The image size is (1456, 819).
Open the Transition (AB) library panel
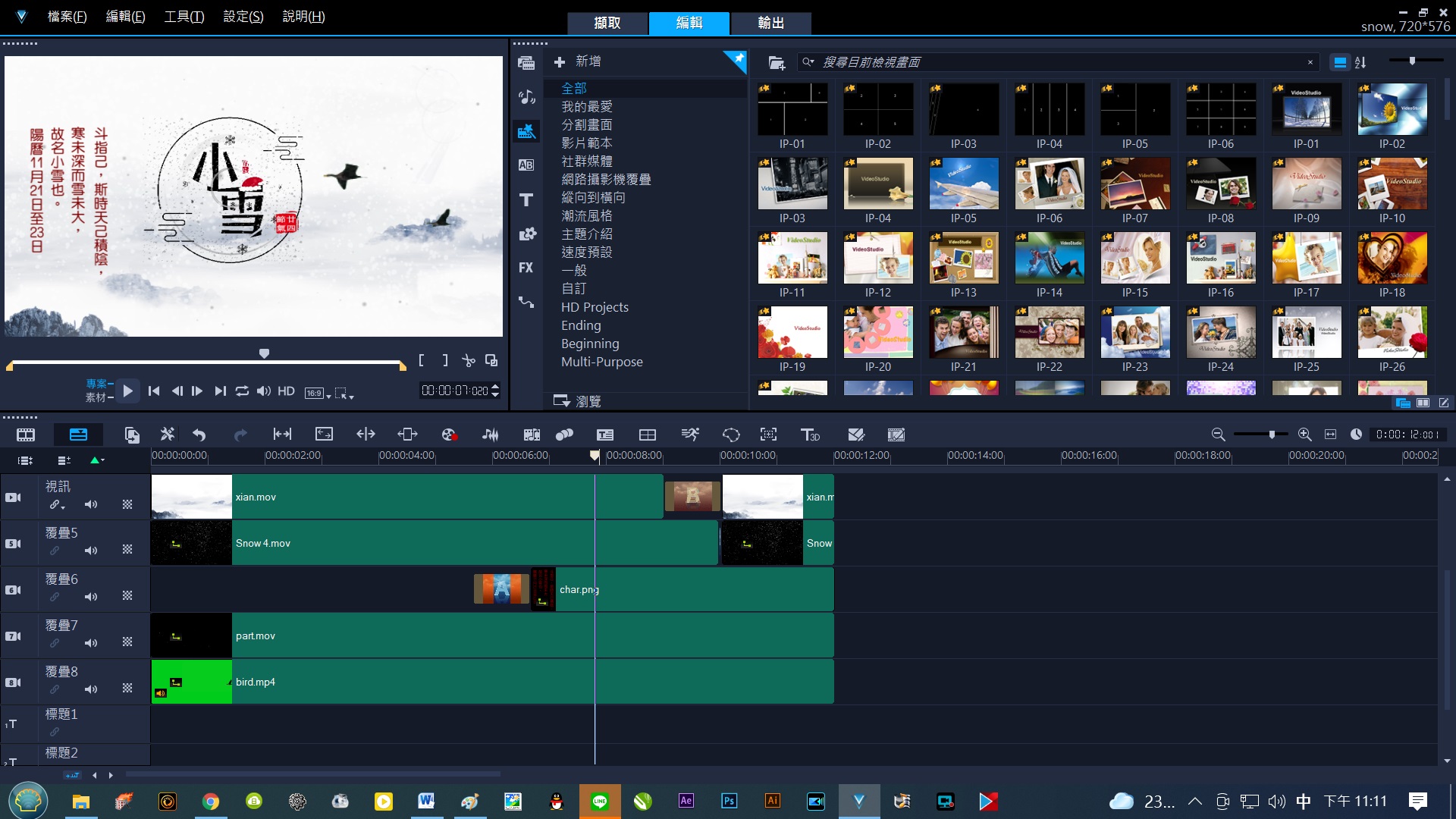pos(526,165)
